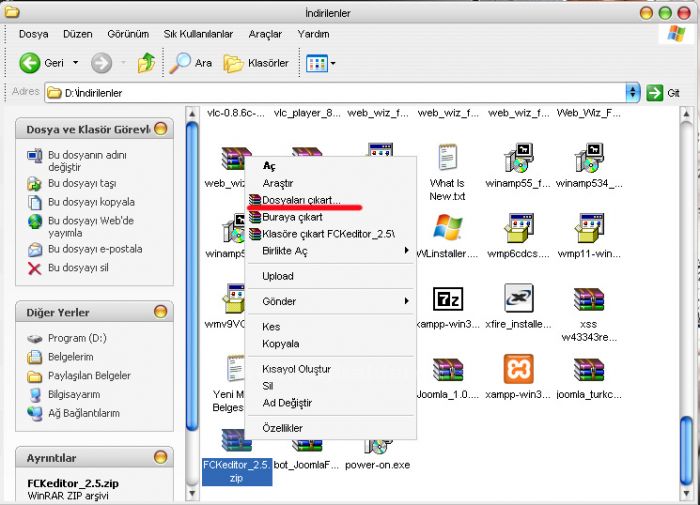Select the joomla_turkce archive icon

pyautogui.click(x=588, y=371)
